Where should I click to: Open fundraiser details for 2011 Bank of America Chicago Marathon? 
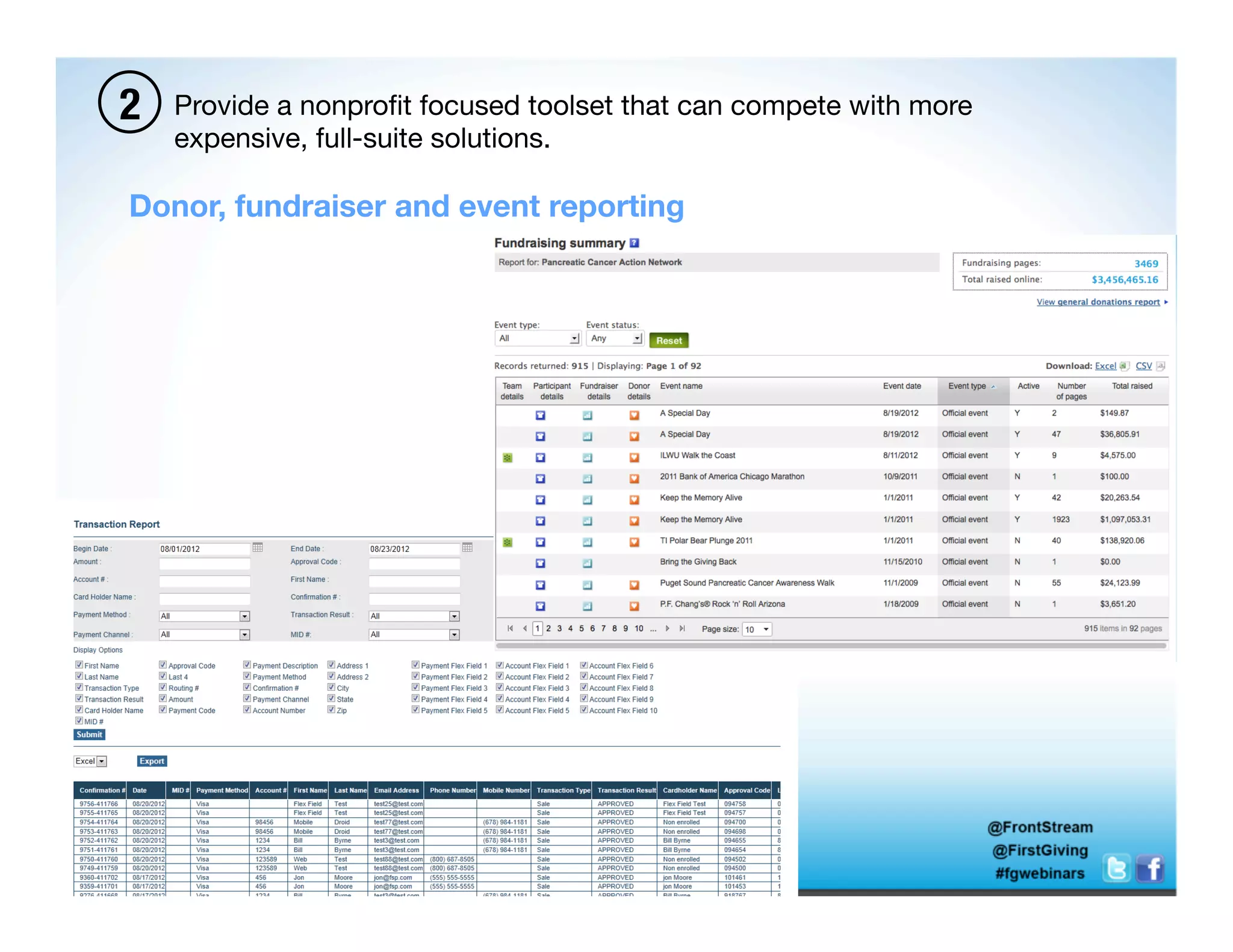pyautogui.click(x=588, y=479)
